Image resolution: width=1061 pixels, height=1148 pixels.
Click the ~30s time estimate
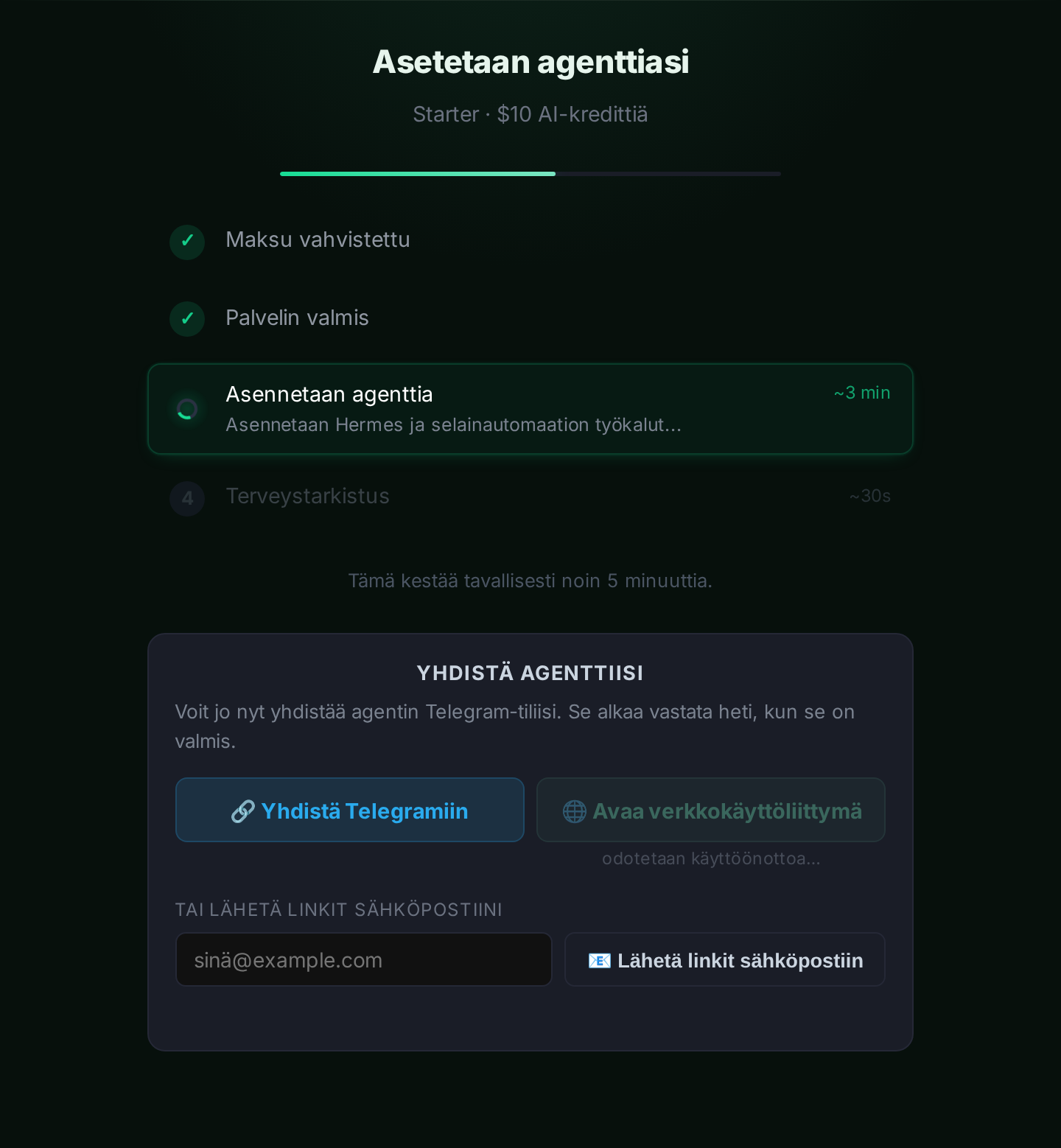click(x=870, y=496)
